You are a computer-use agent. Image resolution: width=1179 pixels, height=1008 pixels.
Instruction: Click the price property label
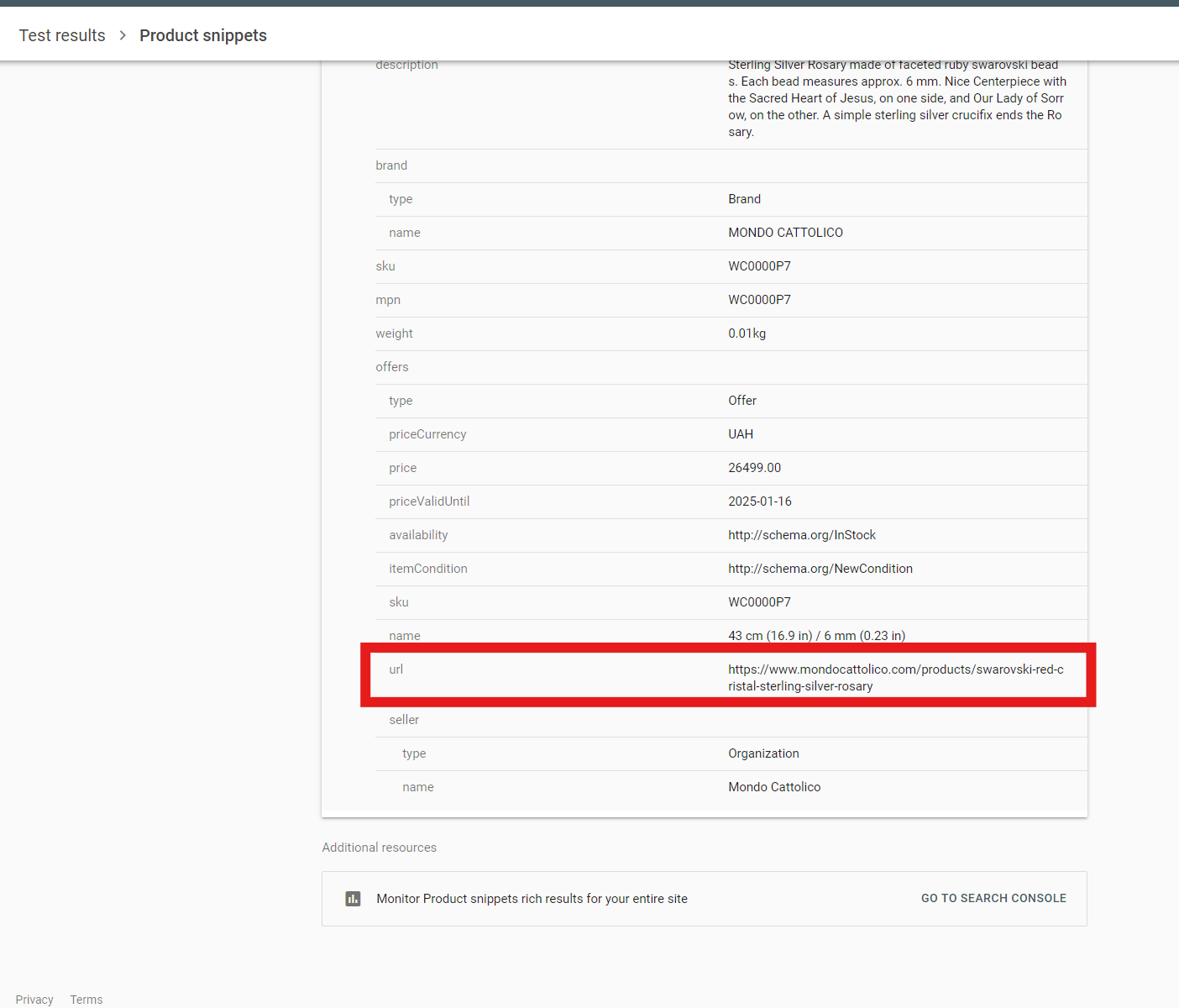[402, 468]
